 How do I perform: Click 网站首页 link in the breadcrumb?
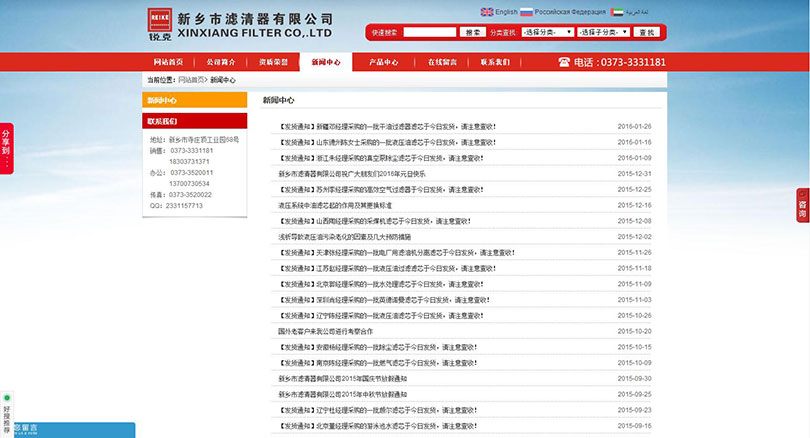coord(192,79)
